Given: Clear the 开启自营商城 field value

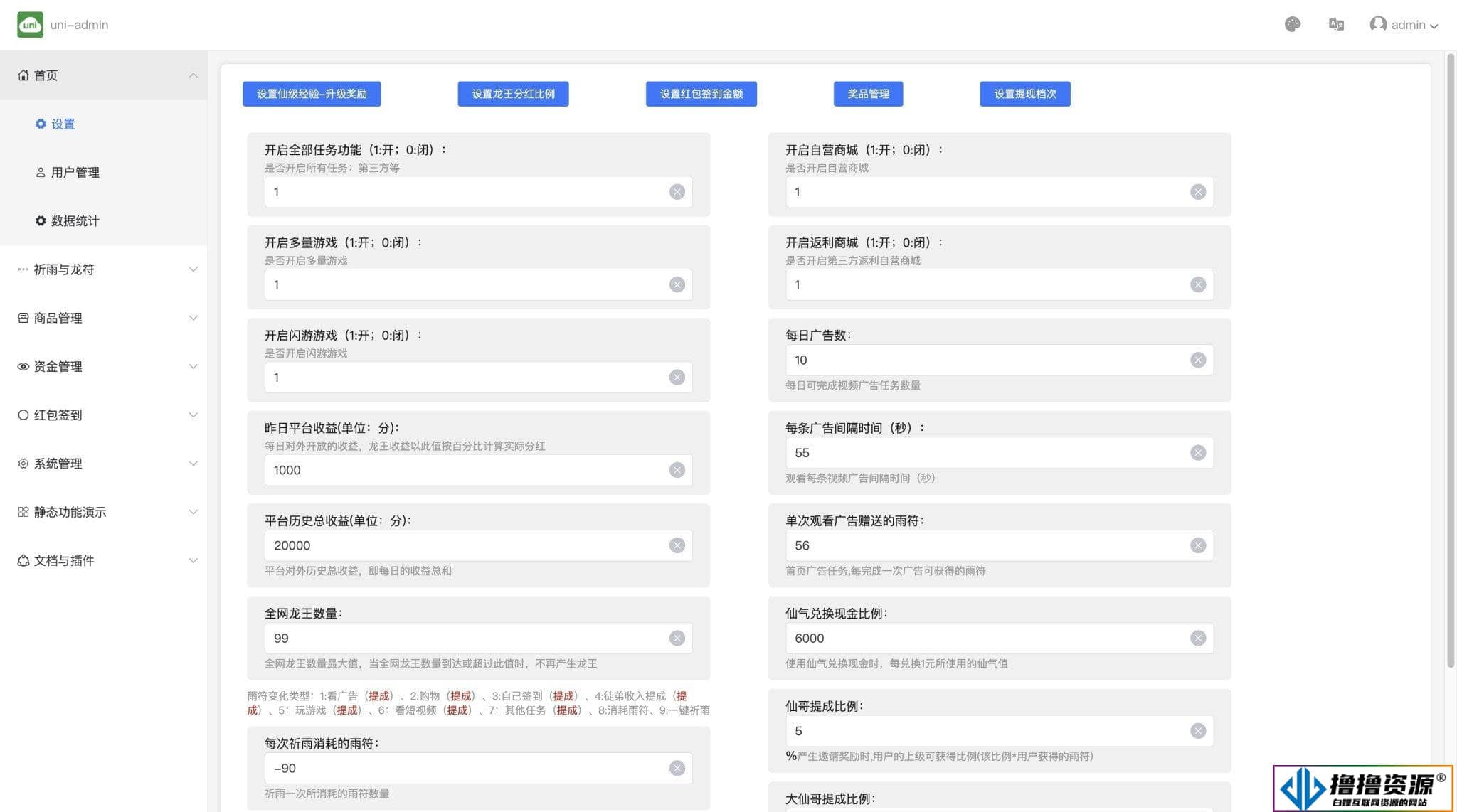Looking at the screenshot, I should tap(1198, 192).
